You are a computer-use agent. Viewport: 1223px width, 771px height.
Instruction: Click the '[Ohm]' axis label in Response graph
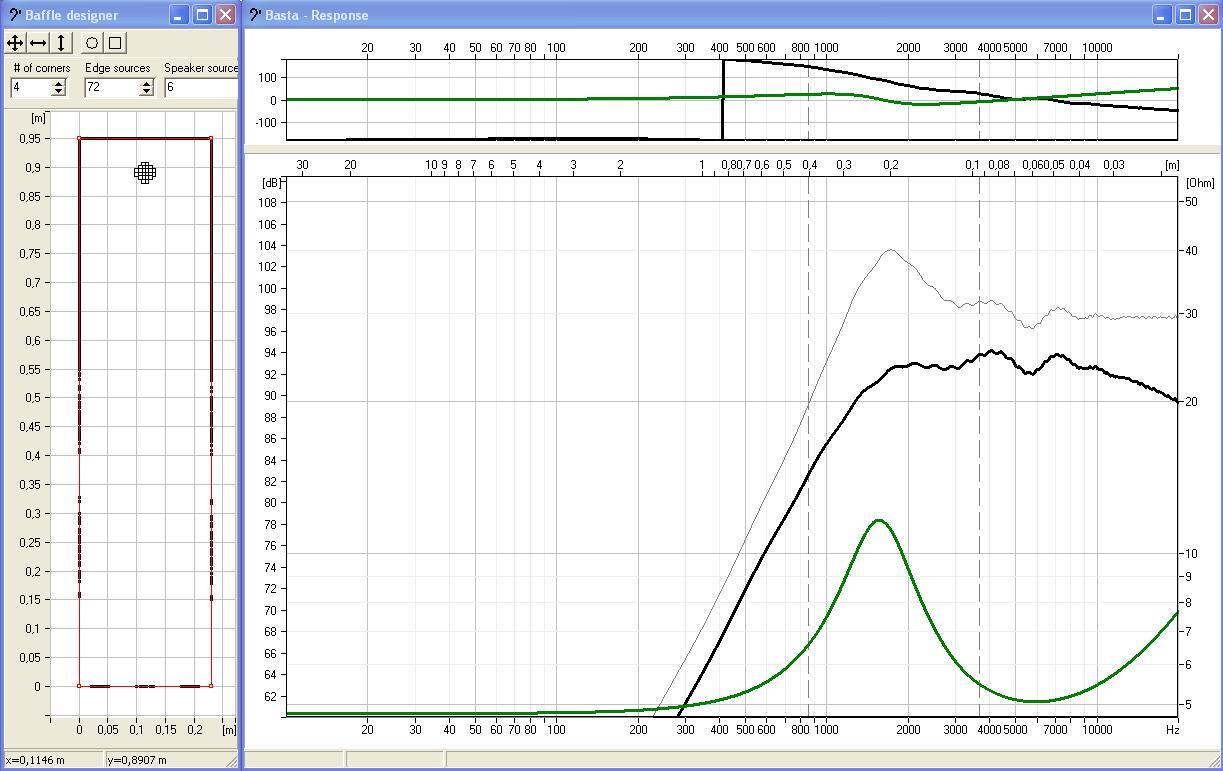(x=1200, y=183)
